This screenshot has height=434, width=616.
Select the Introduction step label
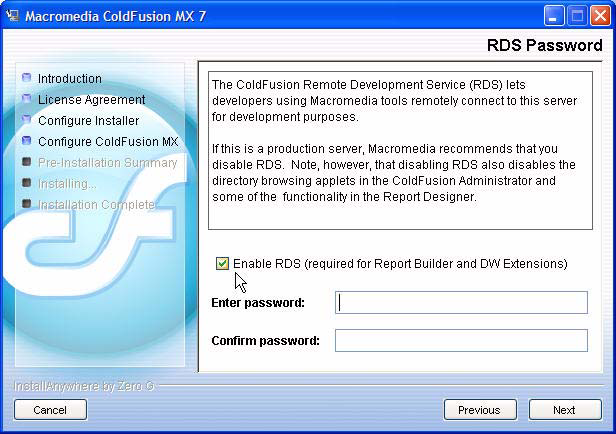tap(70, 79)
